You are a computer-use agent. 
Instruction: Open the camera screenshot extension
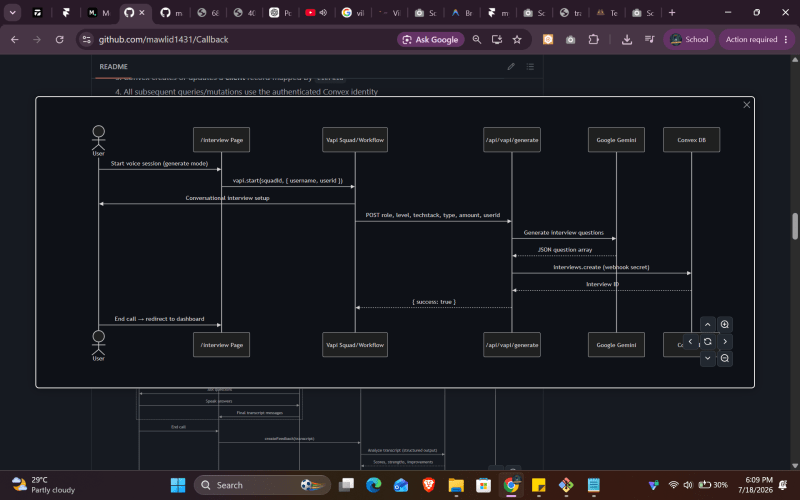(x=570, y=39)
